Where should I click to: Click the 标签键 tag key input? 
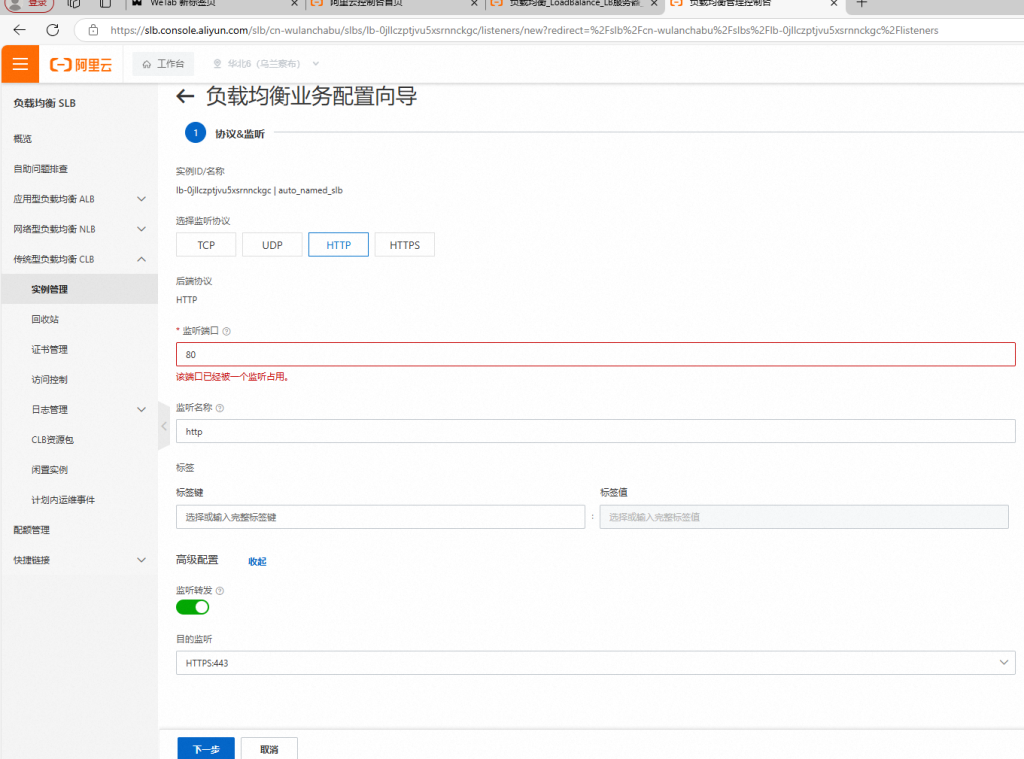(x=380, y=517)
